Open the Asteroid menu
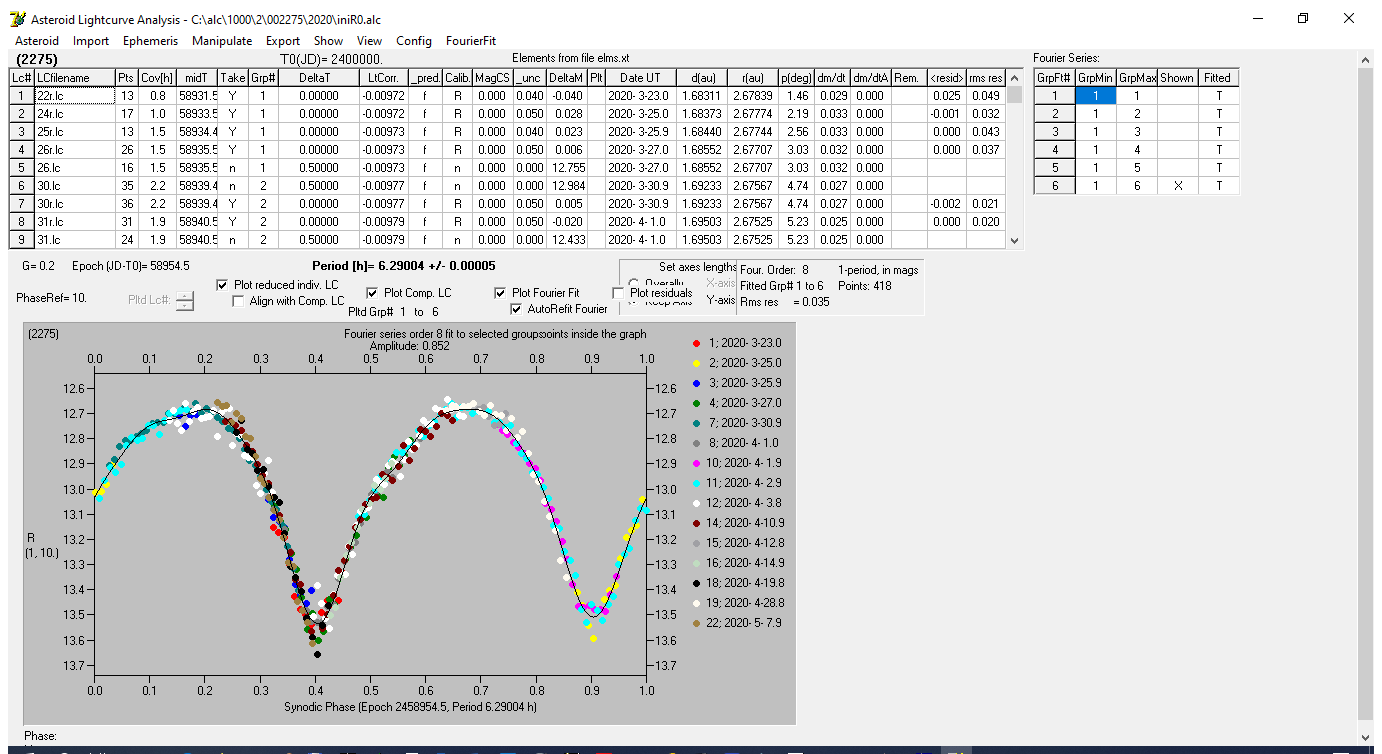This screenshot has height=754, width=1382. point(37,41)
